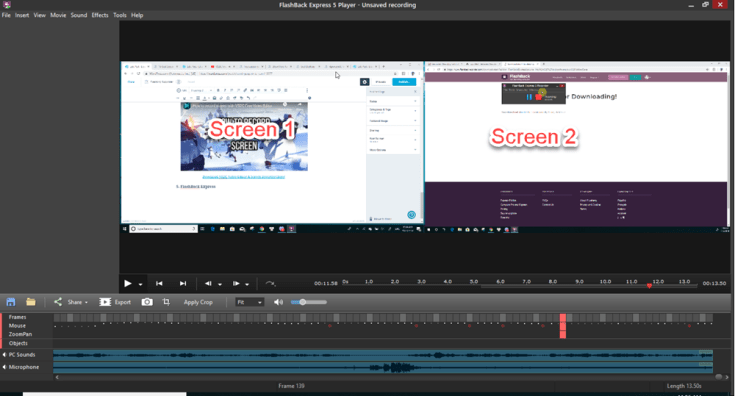This screenshot has width=735, height=396.
Task: Click the curved arrow icon beside the step controls
Action: point(270,283)
